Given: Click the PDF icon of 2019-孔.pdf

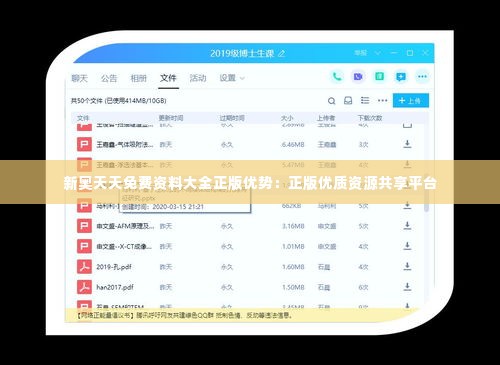Looking at the screenshot, I should (84, 267).
